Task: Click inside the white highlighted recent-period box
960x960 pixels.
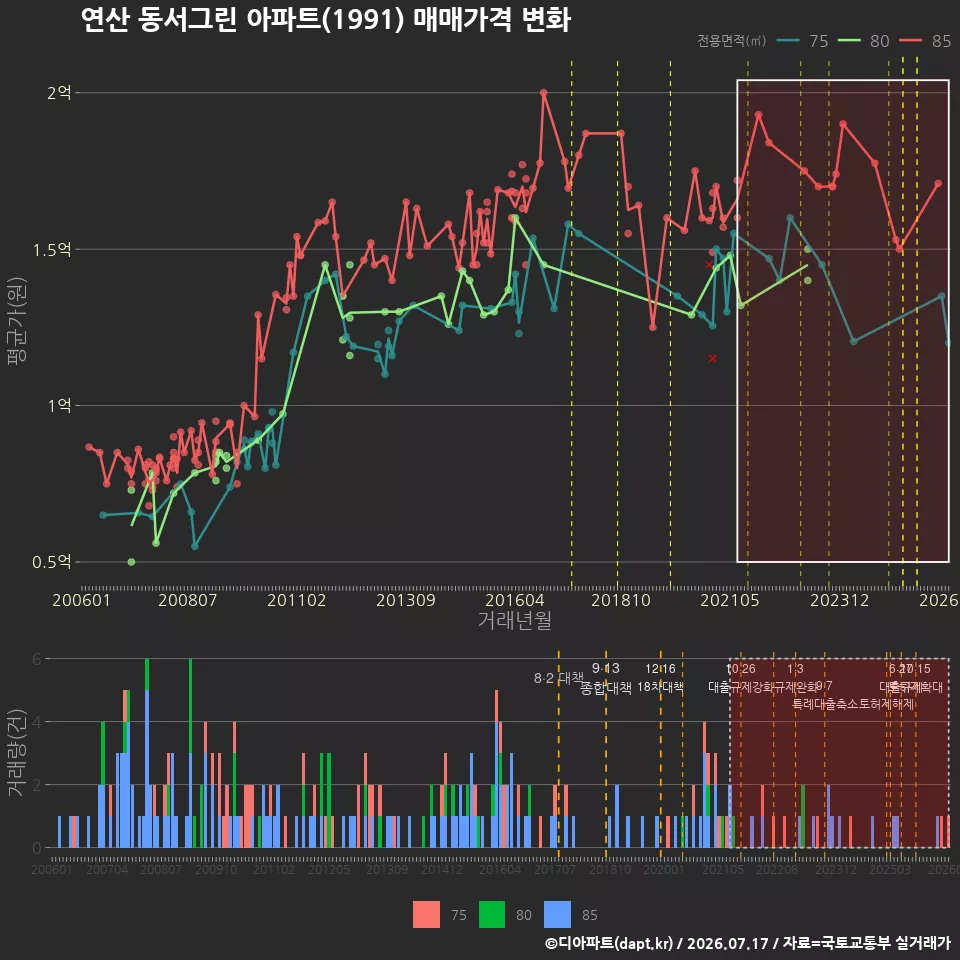Action: [x=843, y=321]
